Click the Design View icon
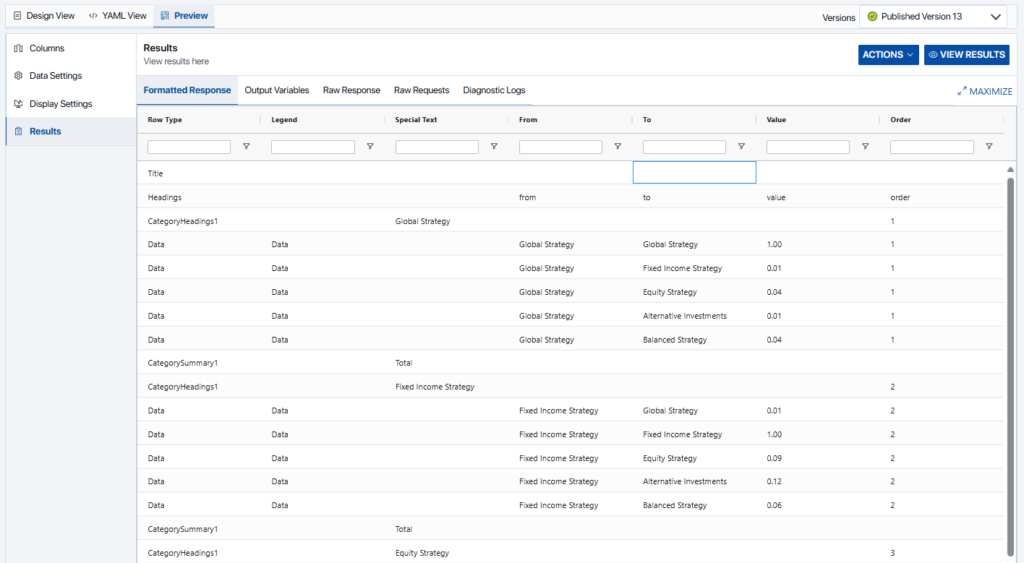 pyautogui.click(x=18, y=16)
